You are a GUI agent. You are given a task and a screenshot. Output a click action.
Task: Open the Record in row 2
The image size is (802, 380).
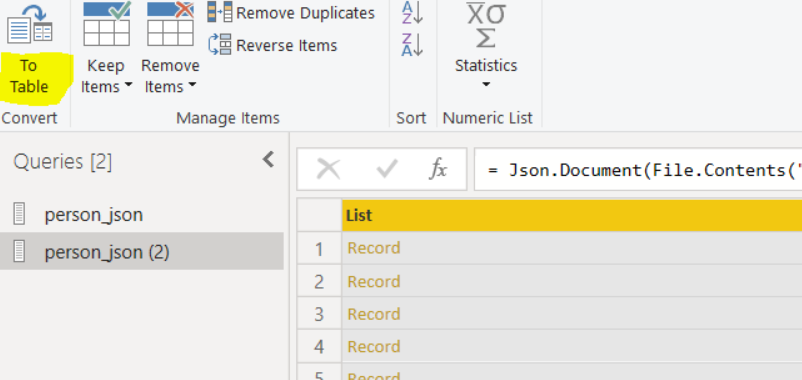pyautogui.click(x=374, y=281)
